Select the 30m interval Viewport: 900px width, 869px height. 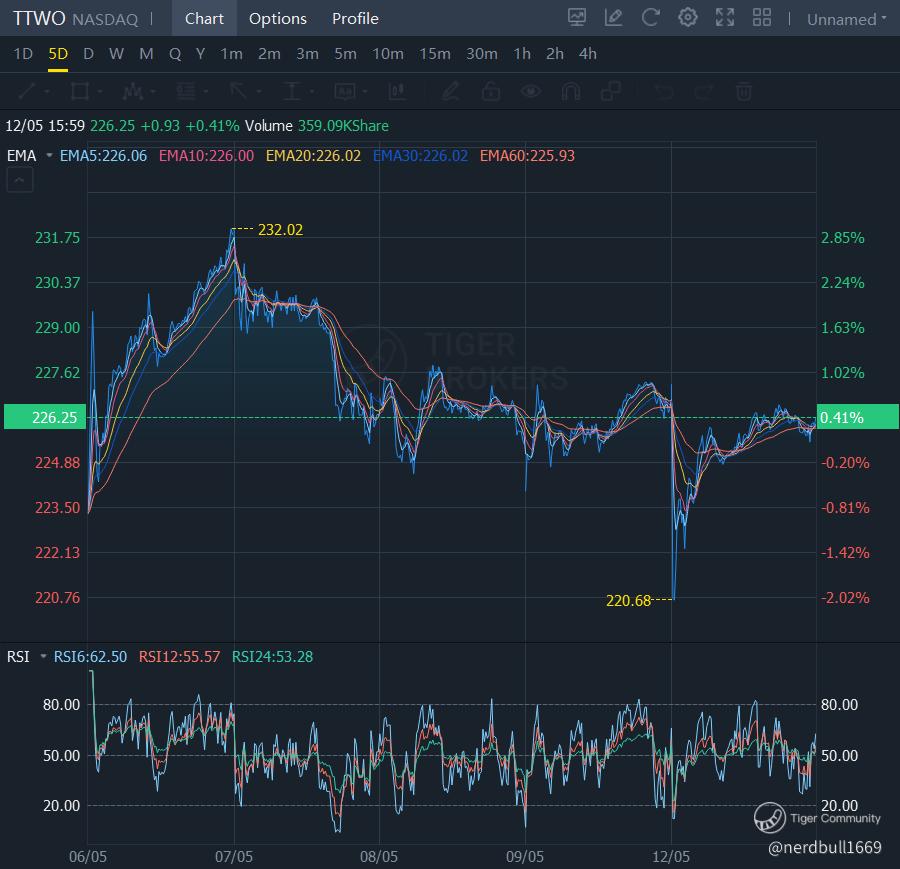coord(482,54)
